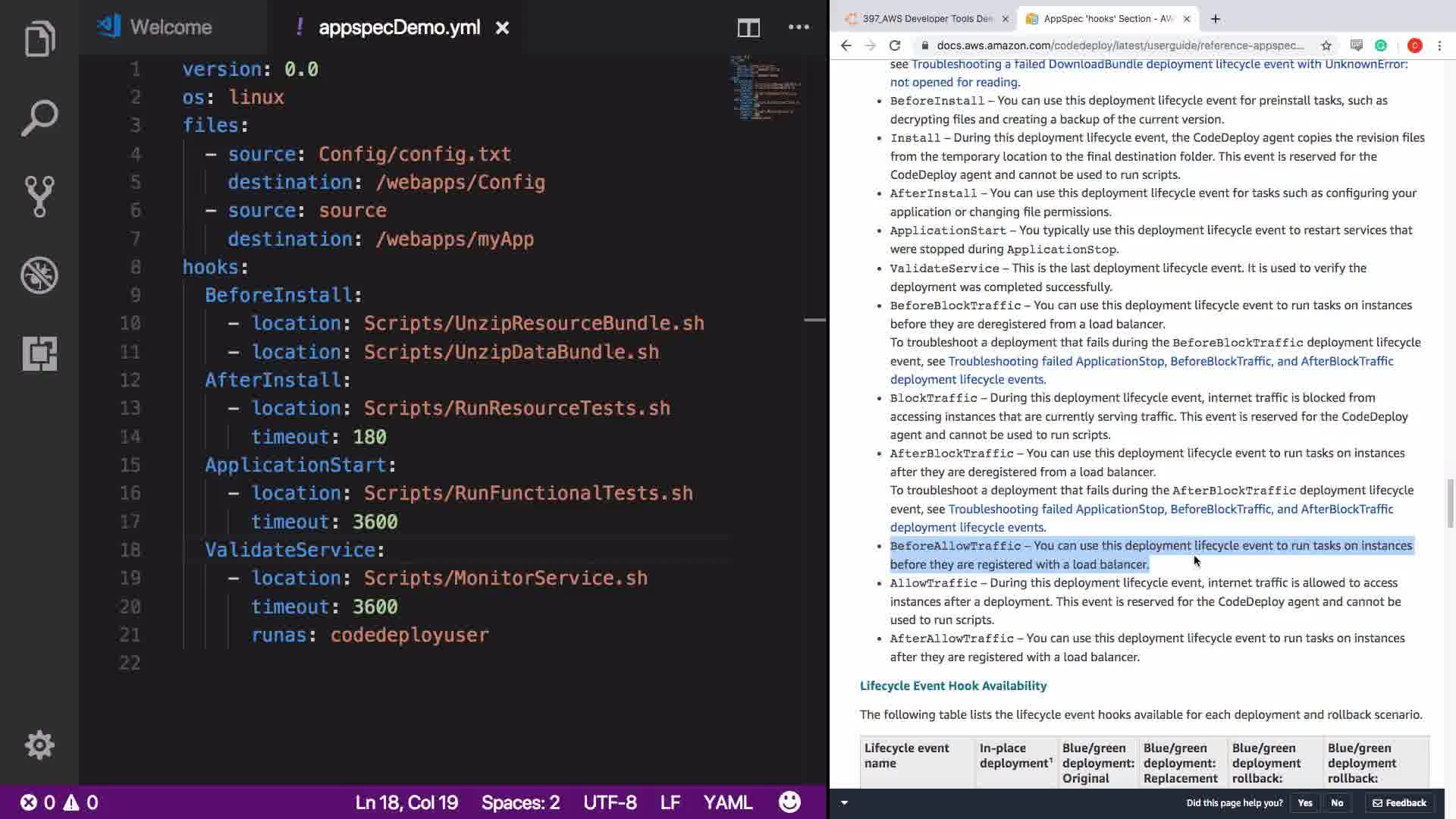Change YAML language mode in status bar
The image size is (1456, 819).
[727, 802]
